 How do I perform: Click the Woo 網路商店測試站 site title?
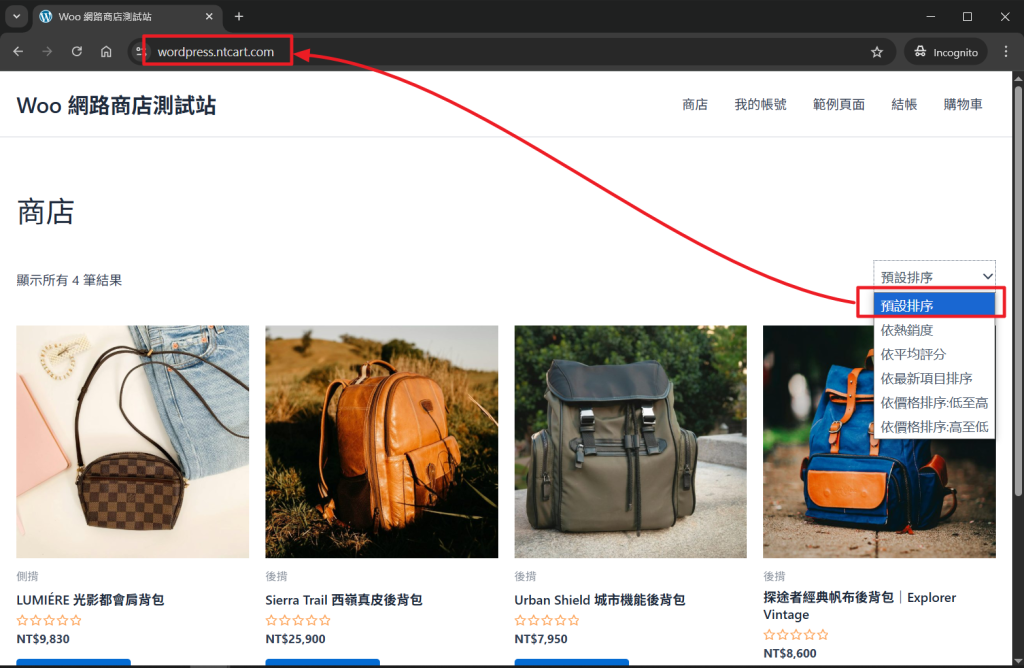116,105
